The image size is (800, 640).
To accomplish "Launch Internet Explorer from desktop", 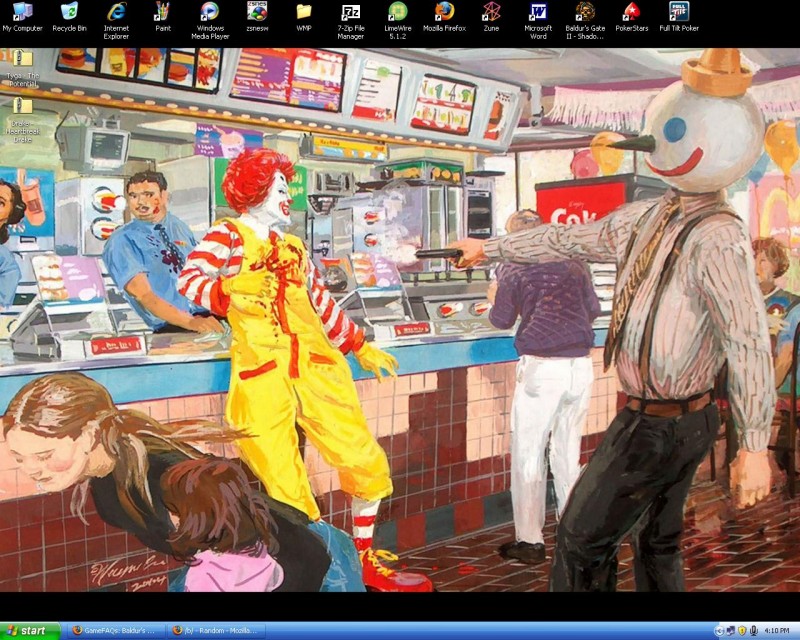I will pos(116,20).
